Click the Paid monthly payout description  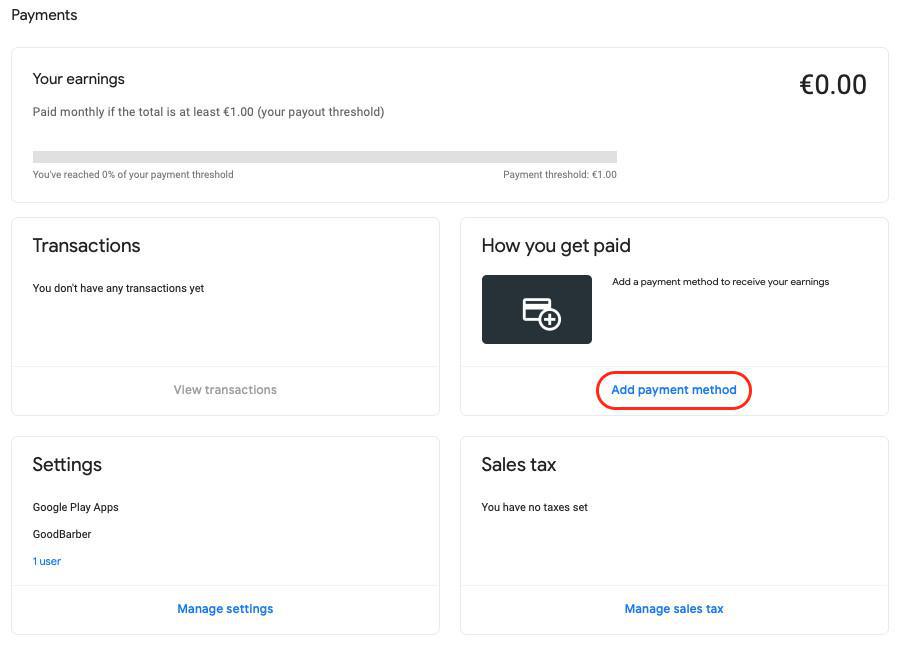(x=208, y=112)
